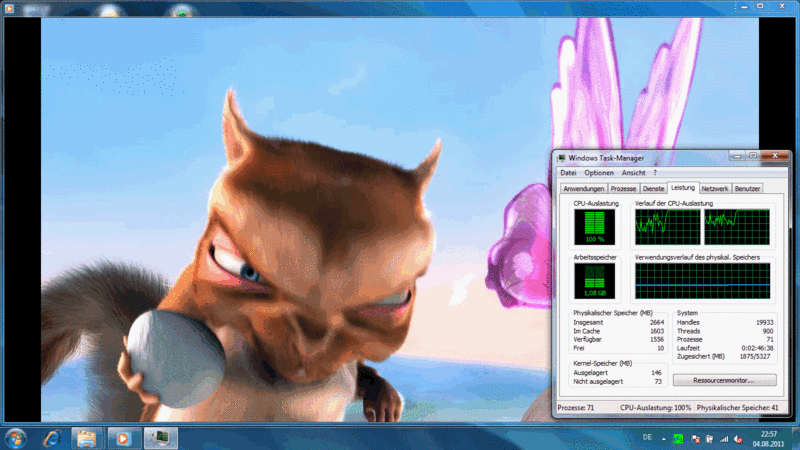Switch to the Dienste tab
The width and height of the screenshot is (800, 450).
pos(654,189)
